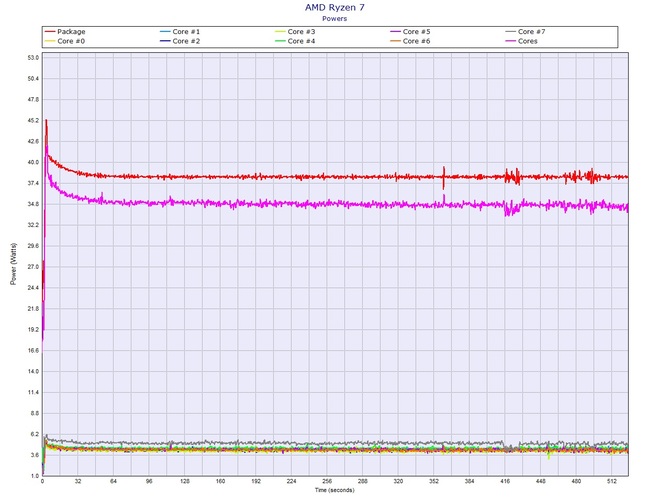Click the 256 x-axis tick label
670x502 pixels.
[x=327, y=481]
